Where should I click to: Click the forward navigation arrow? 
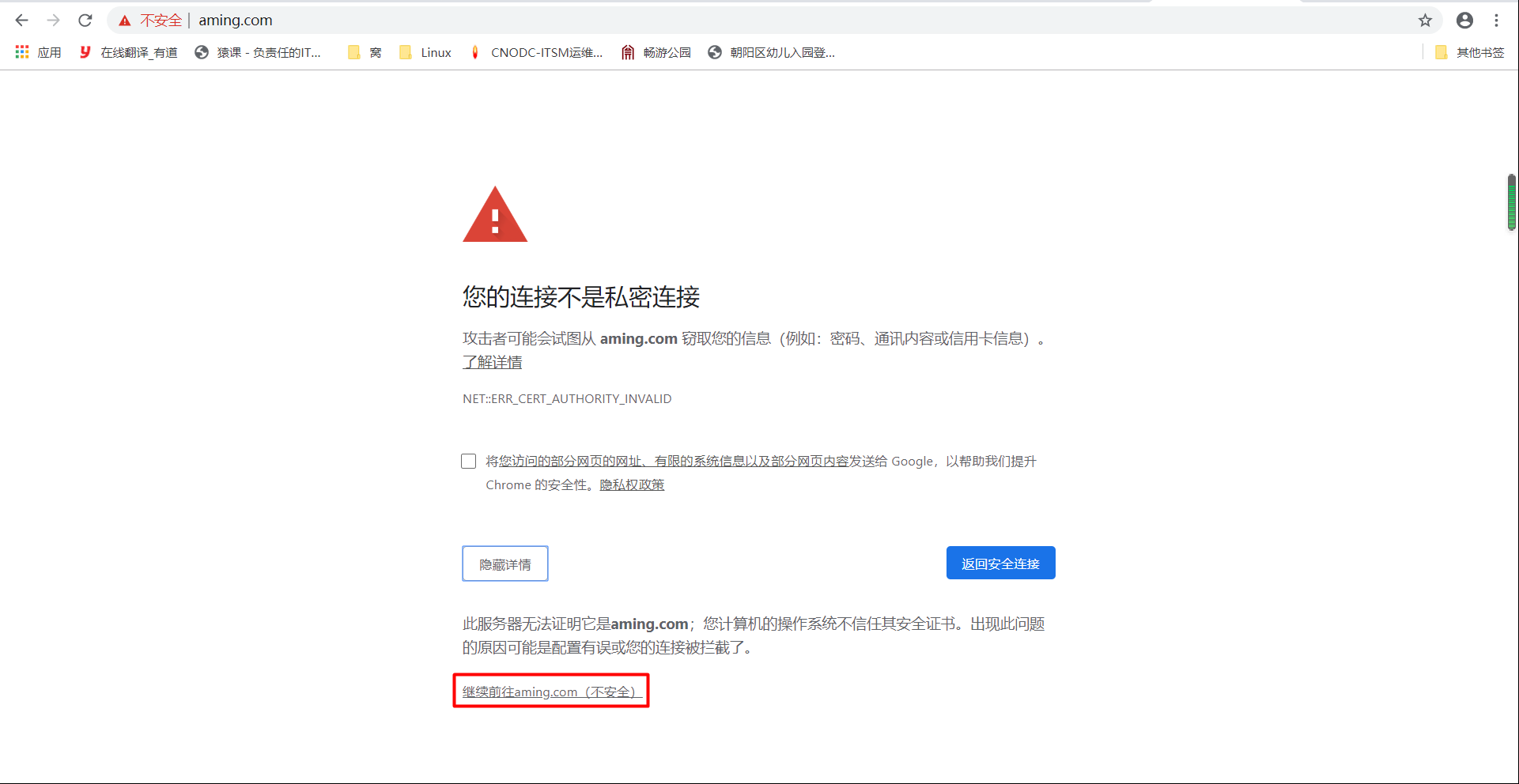[53, 21]
